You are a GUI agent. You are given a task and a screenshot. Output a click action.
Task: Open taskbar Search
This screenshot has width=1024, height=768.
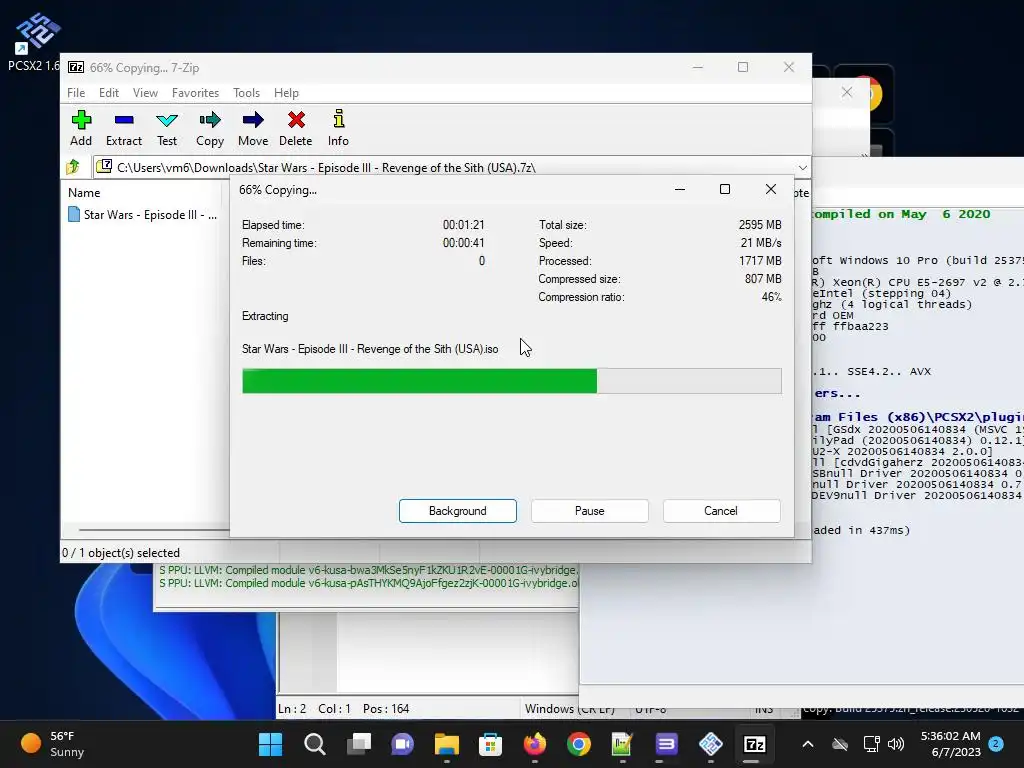coord(315,744)
